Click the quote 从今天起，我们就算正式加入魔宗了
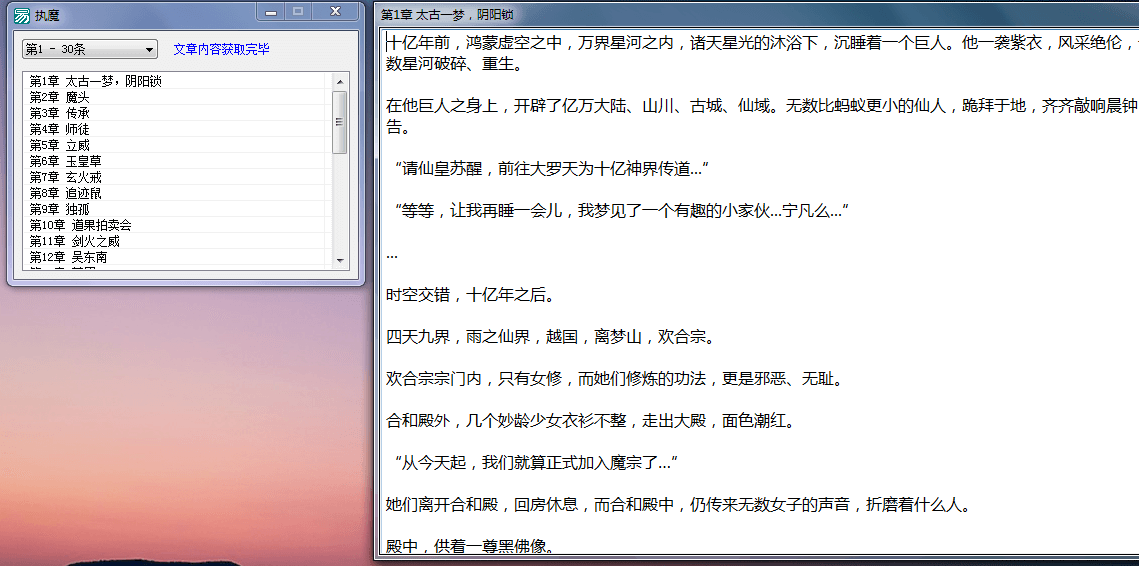This screenshot has height=566, width=1139. tap(536, 464)
